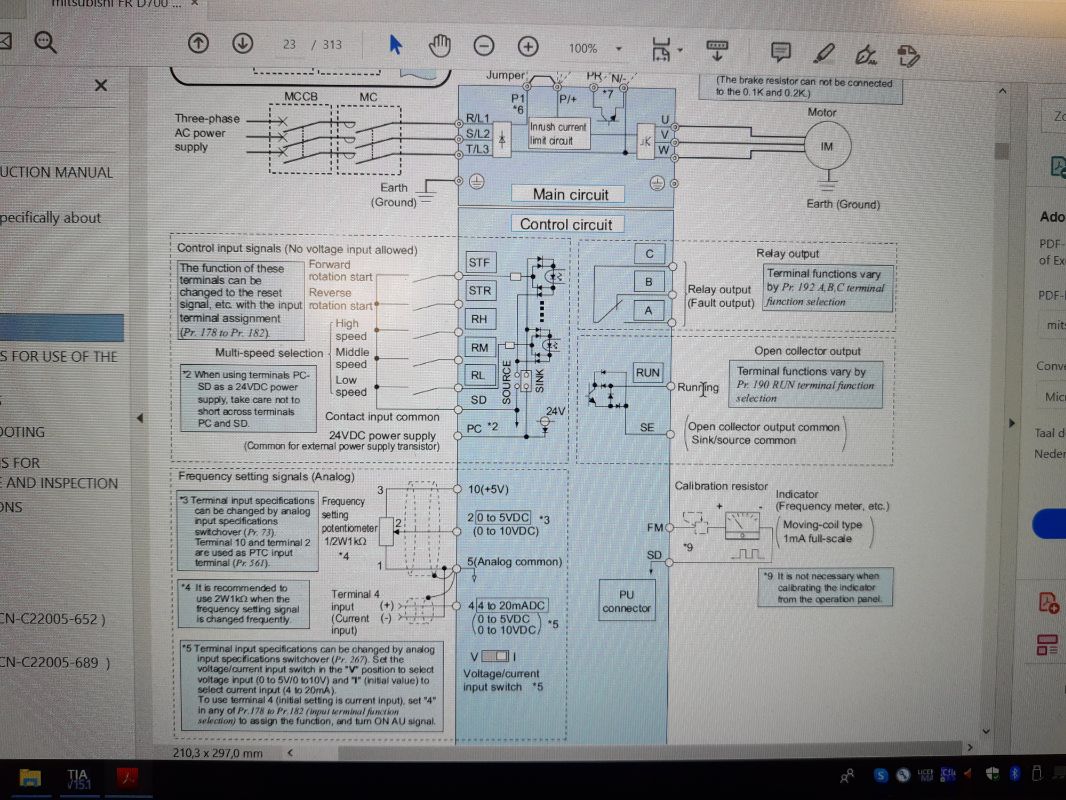This screenshot has width=1066, height=800.
Task: Click the Skype tray icon
Action: [x=880, y=775]
